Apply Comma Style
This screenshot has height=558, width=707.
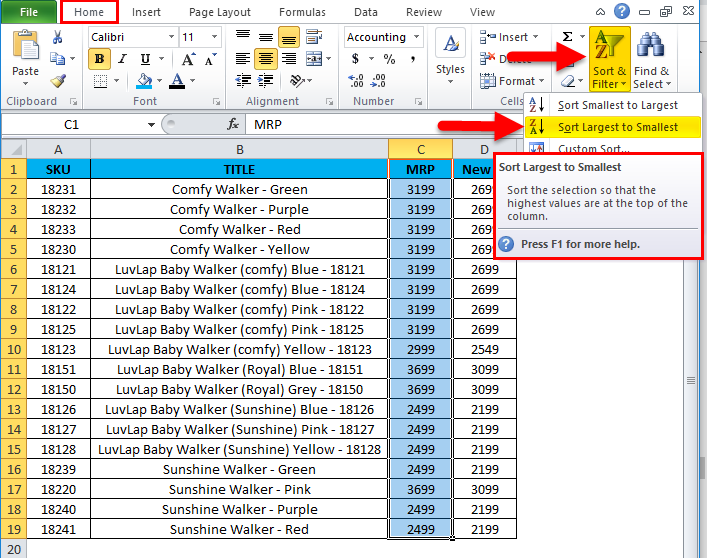(x=413, y=59)
